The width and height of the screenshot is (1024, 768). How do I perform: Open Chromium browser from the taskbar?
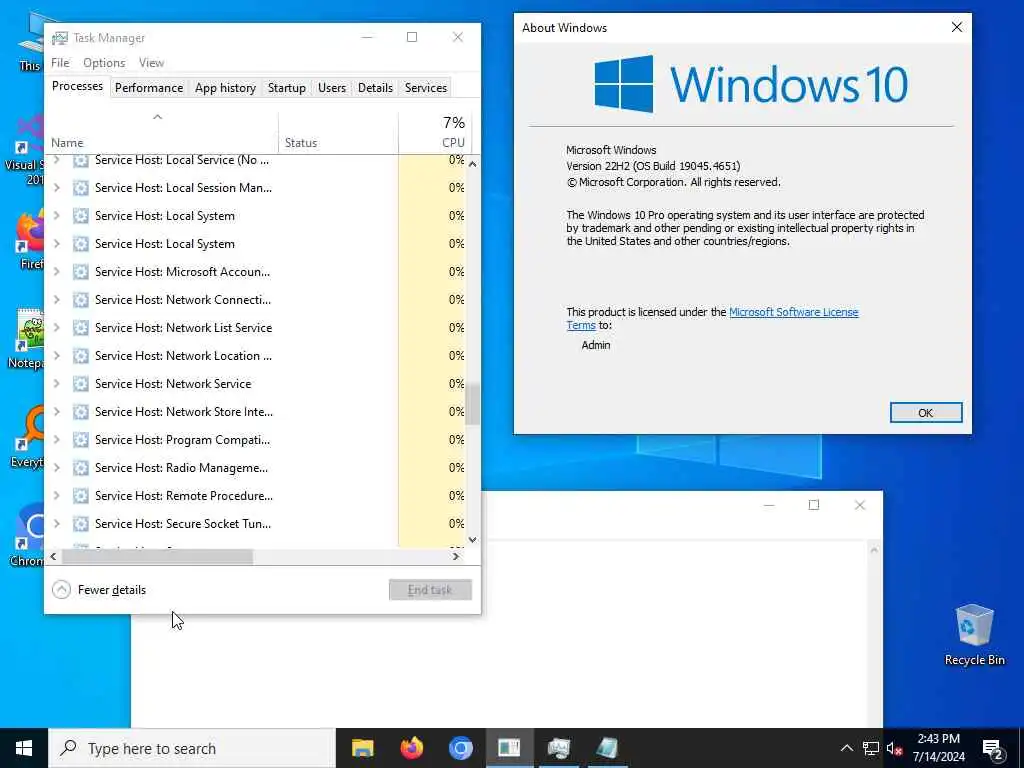[460, 748]
